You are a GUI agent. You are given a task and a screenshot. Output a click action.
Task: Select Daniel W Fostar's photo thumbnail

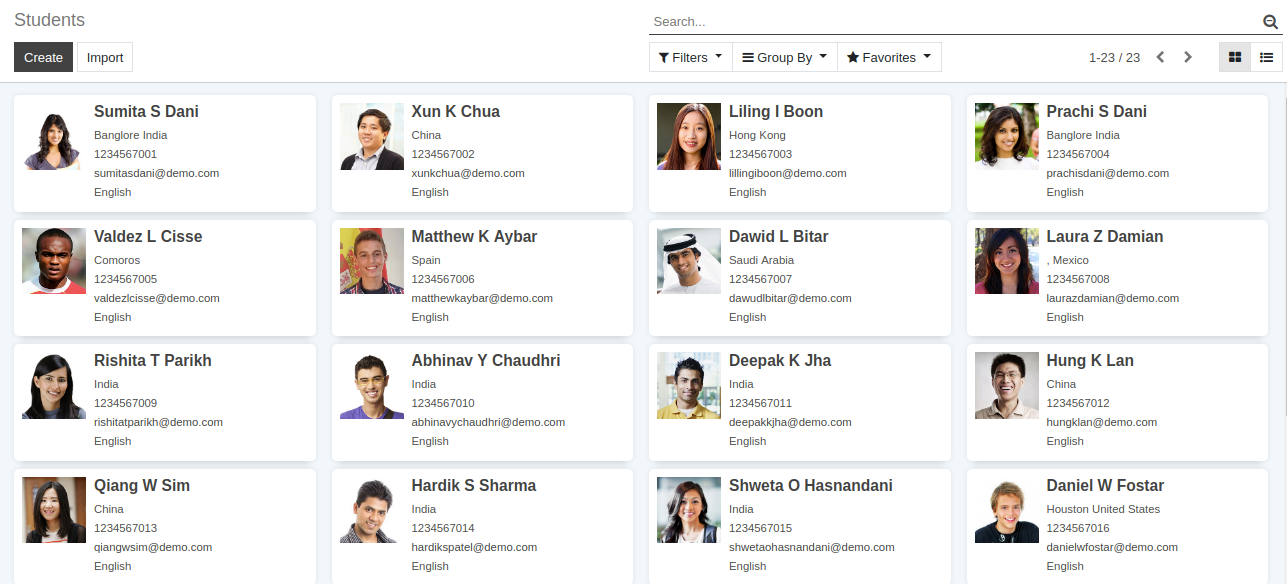tap(1007, 510)
